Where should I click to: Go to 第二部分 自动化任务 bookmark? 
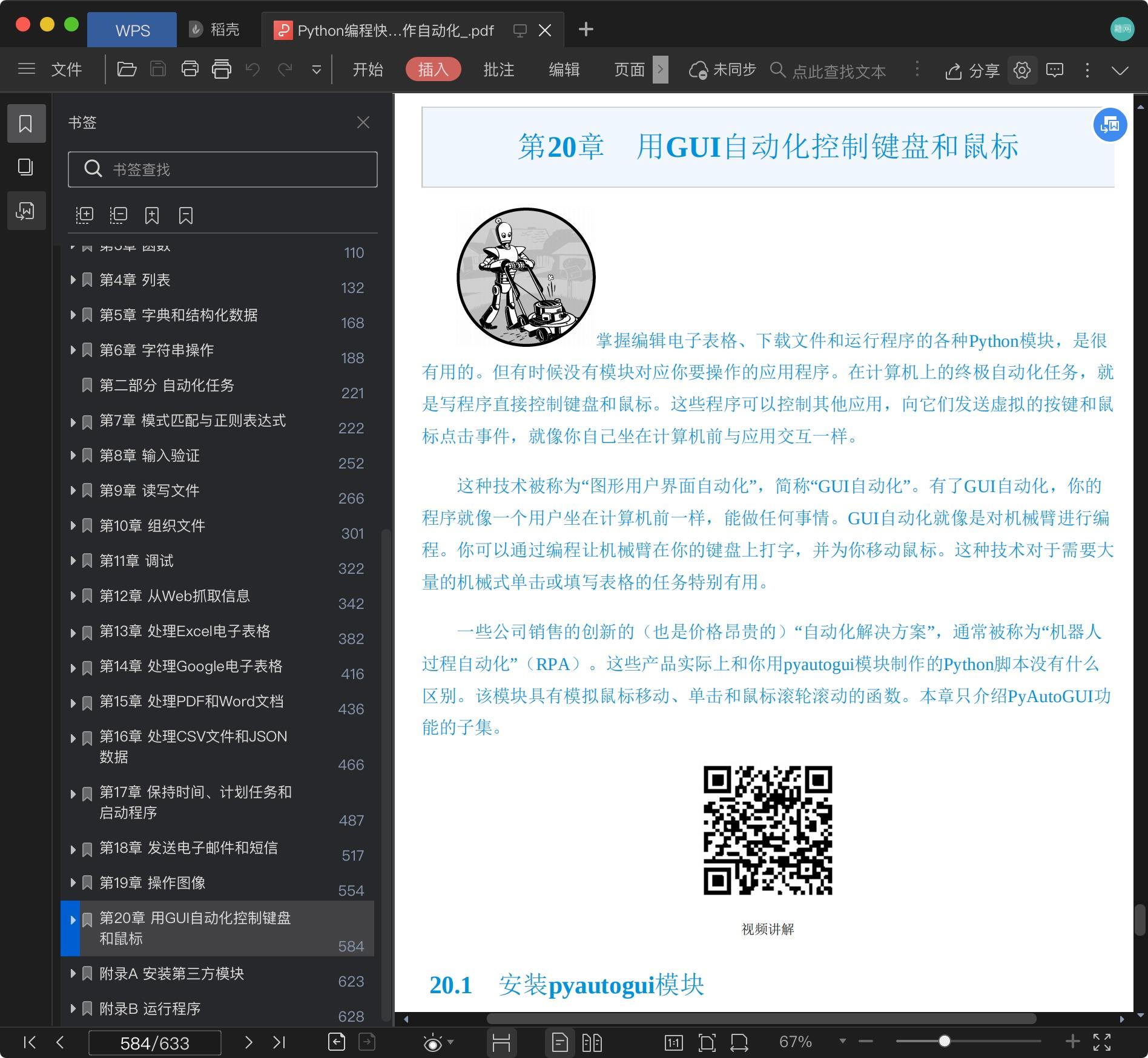pyautogui.click(x=167, y=386)
